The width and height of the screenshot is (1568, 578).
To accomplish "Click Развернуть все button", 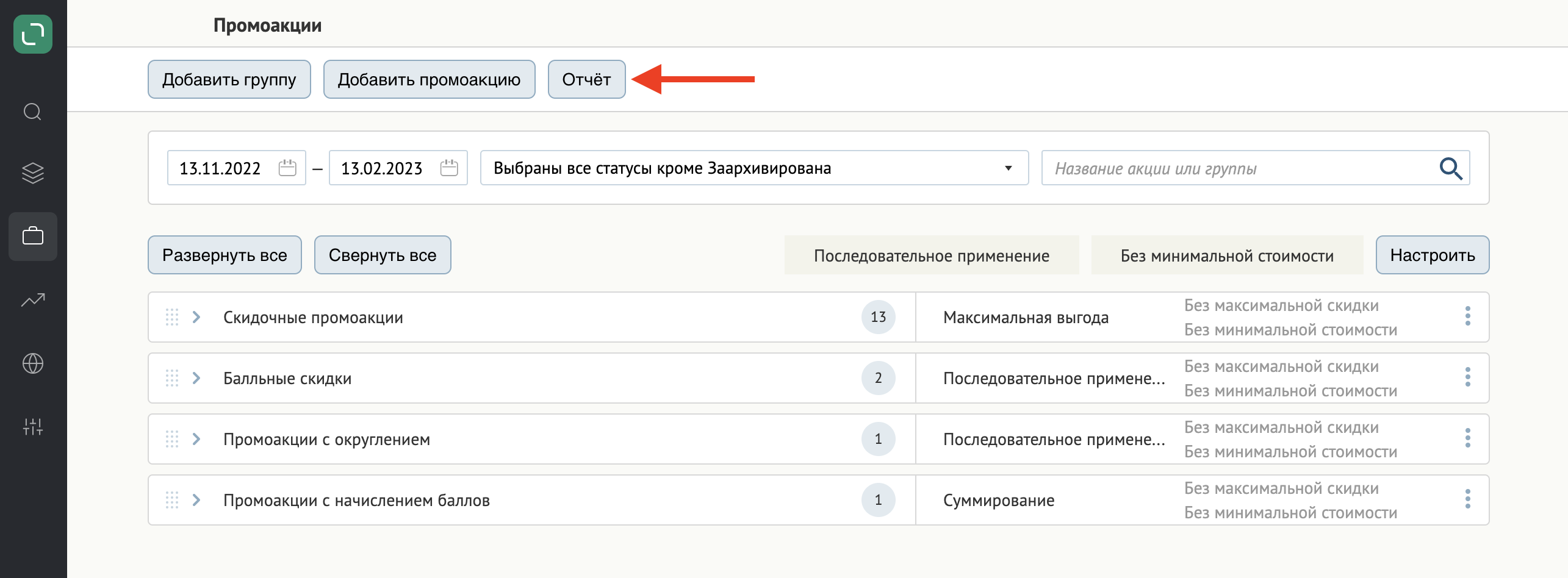I will tap(225, 255).
